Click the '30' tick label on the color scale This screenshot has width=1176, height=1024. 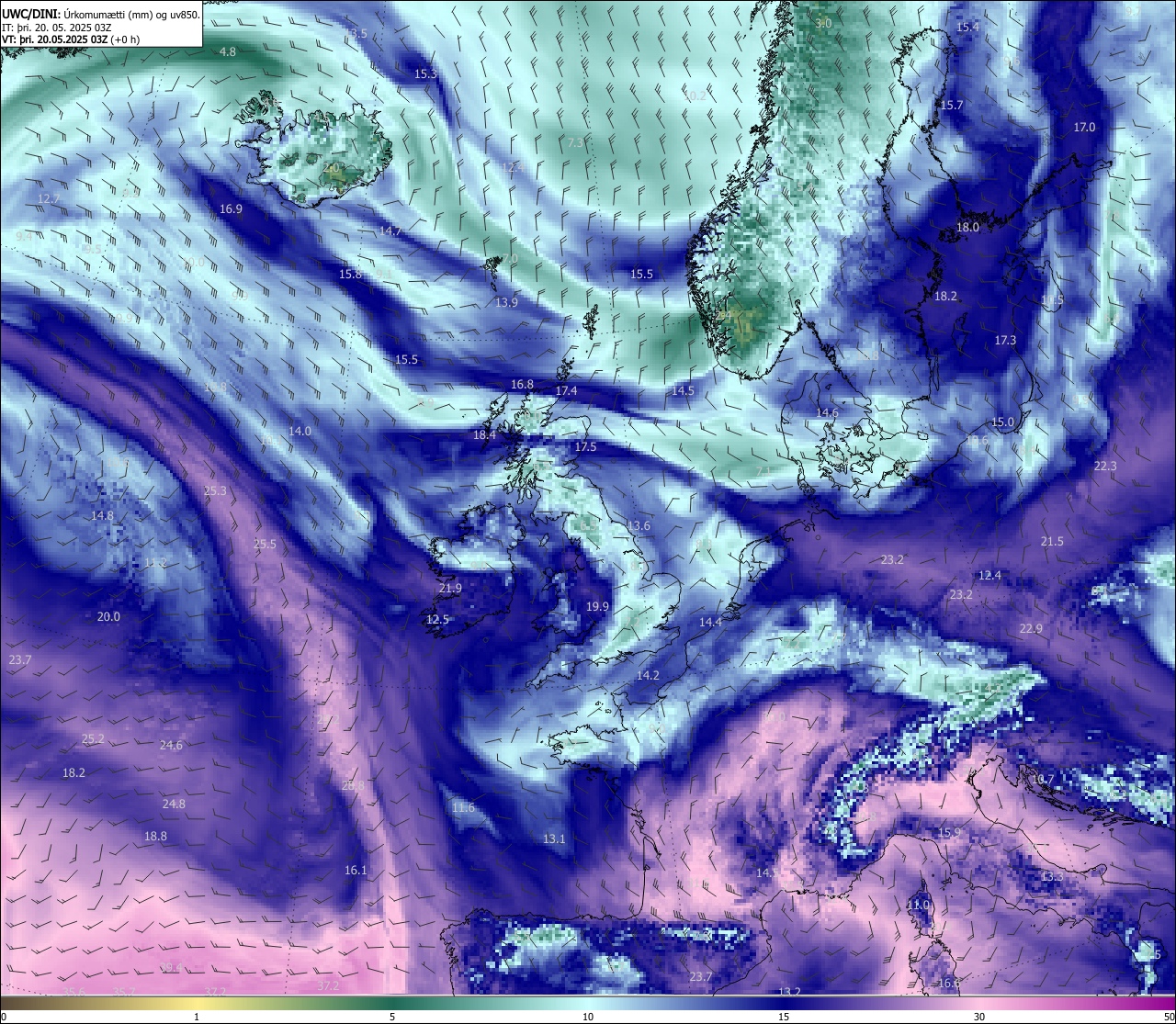tap(979, 1017)
